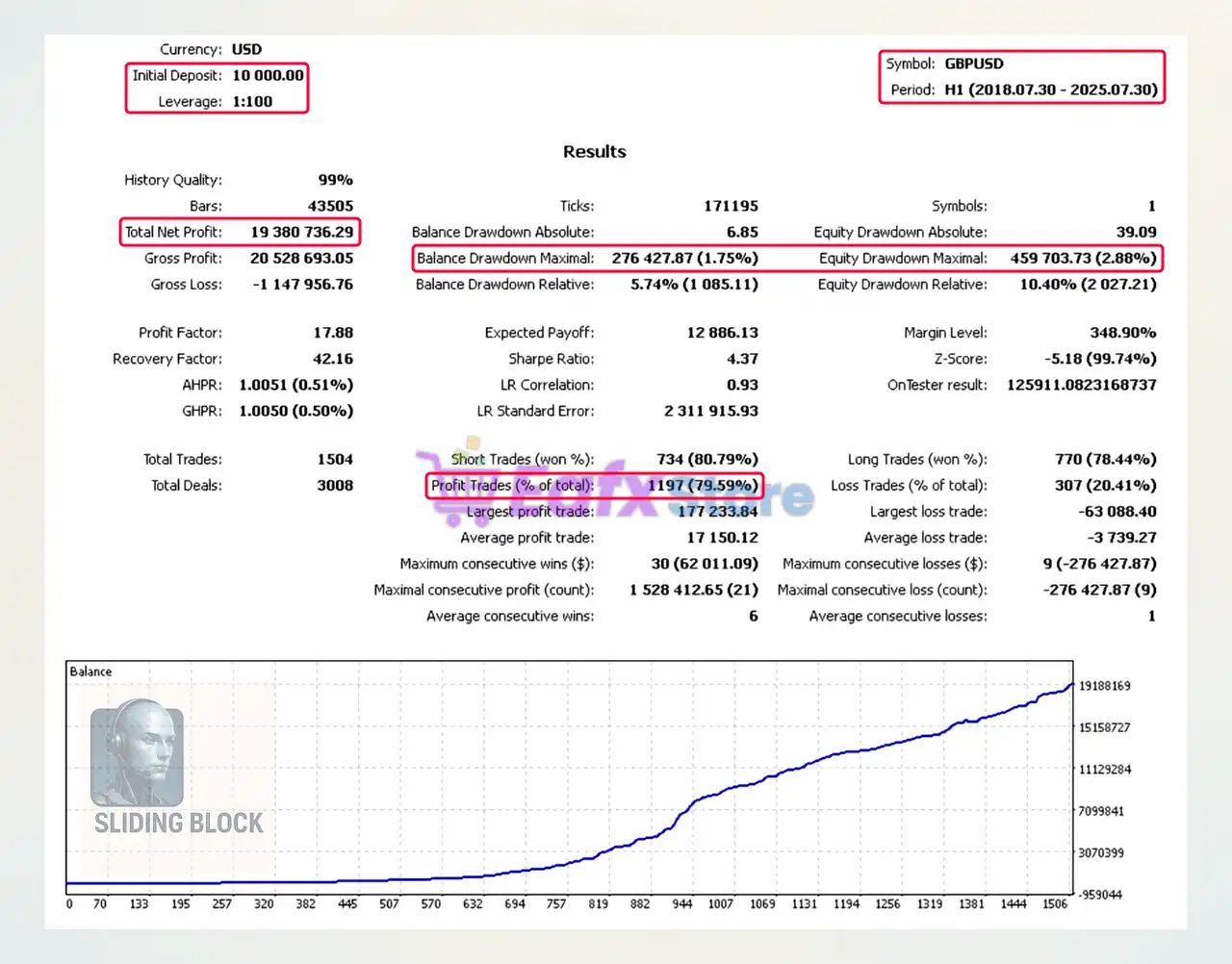This screenshot has height=964, width=1232.
Task: Click chart x-axis label 1506
Action: pos(1055,904)
